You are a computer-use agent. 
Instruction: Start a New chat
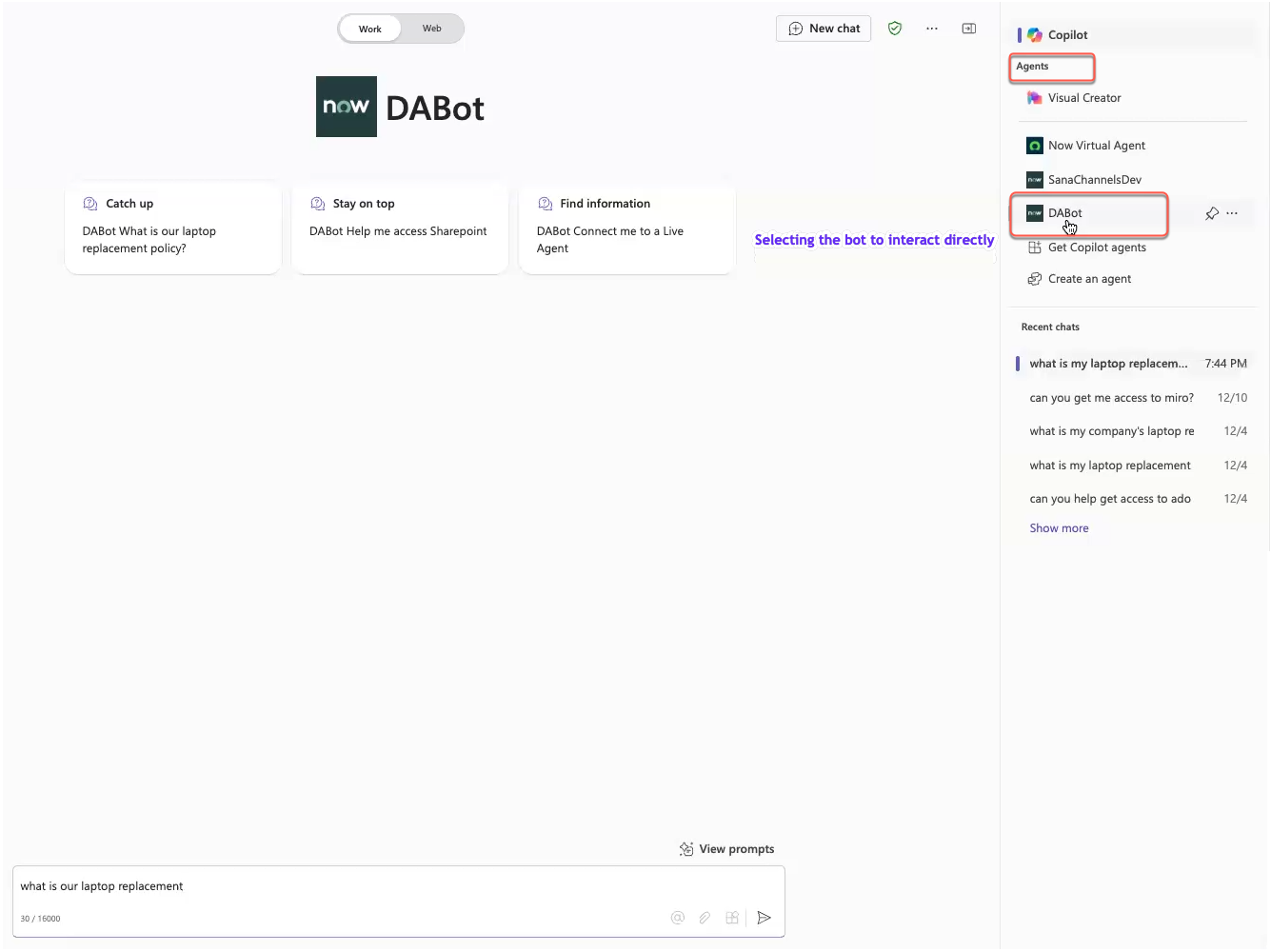824,29
